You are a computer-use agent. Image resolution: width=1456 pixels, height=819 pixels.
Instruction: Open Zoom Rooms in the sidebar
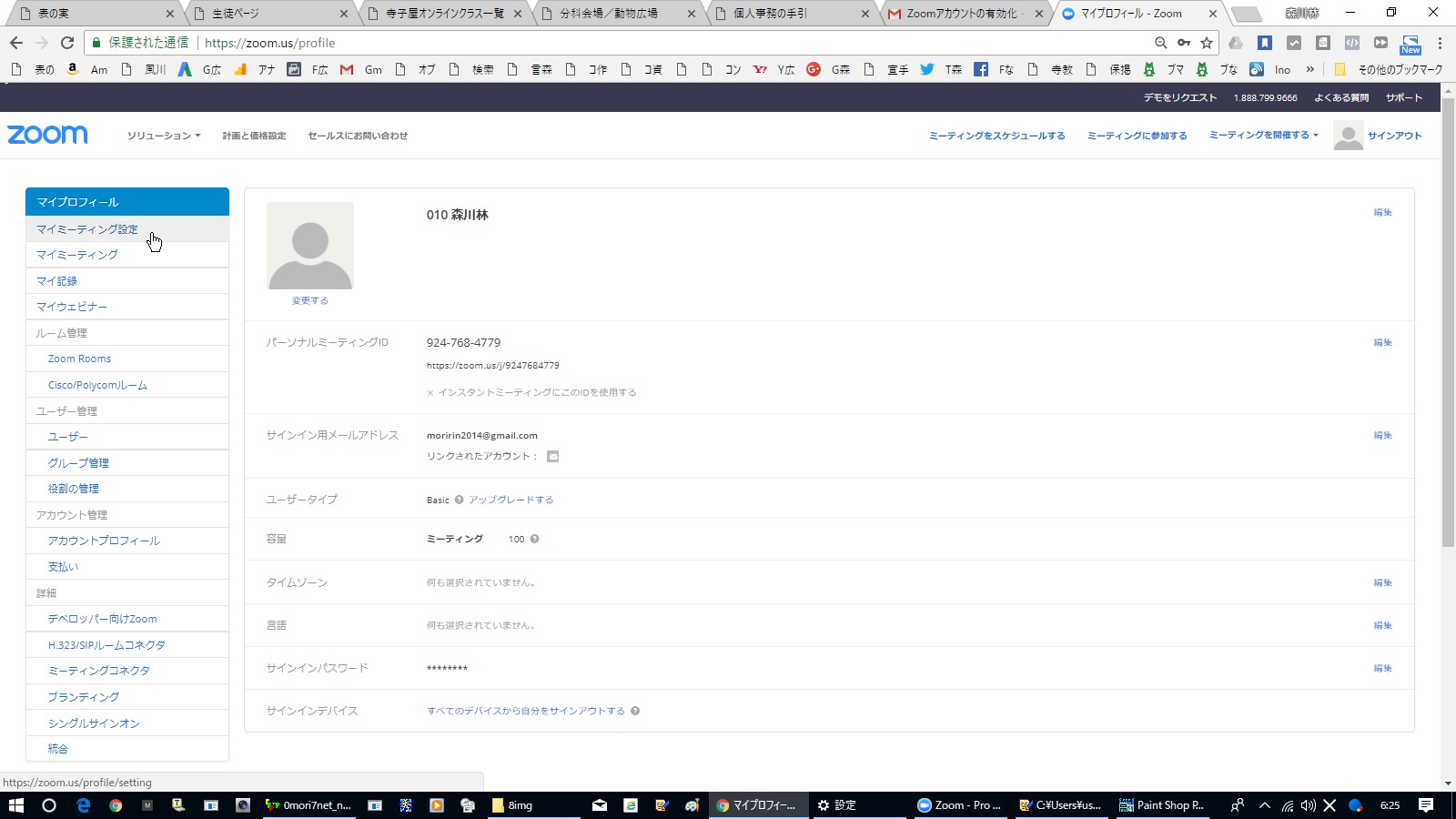tap(127, 359)
